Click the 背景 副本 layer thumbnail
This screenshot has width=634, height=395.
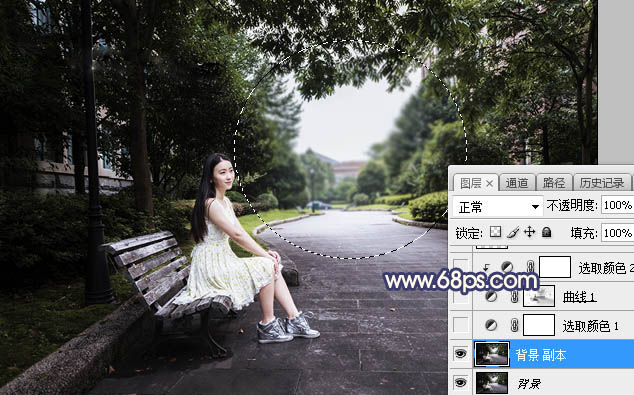[492, 354]
